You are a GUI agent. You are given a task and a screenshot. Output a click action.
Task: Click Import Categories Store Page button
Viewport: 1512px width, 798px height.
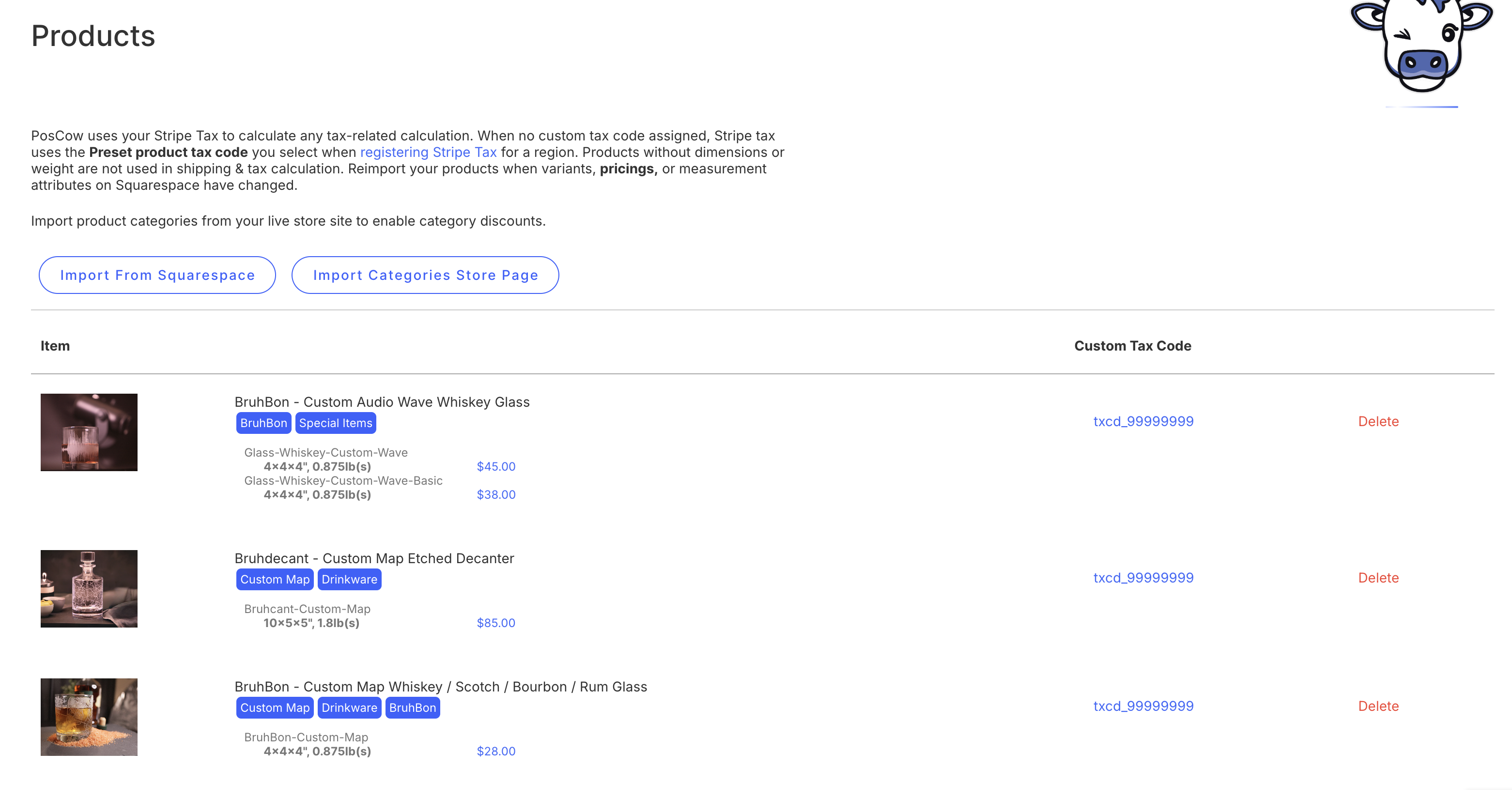tap(425, 275)
